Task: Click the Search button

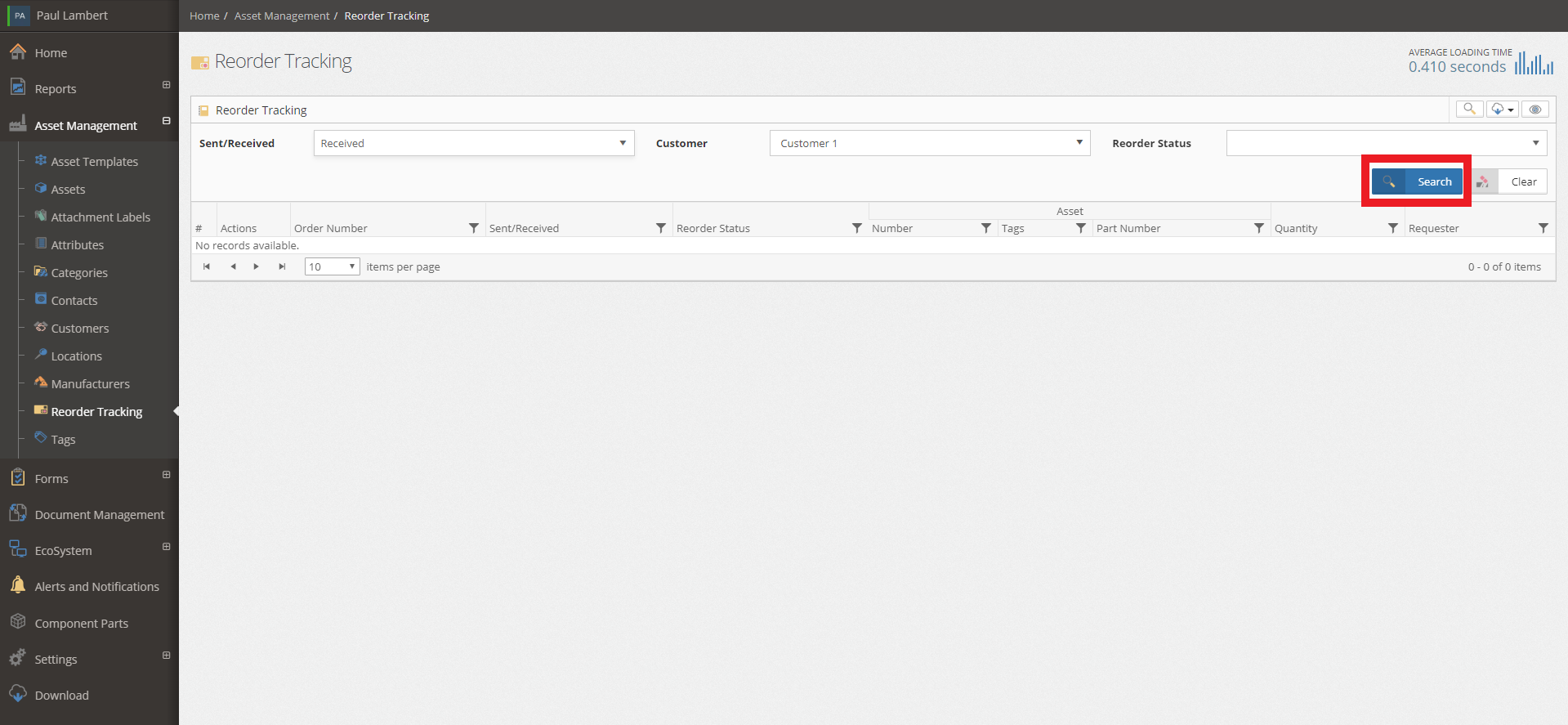Action: tap(1417, 181)
